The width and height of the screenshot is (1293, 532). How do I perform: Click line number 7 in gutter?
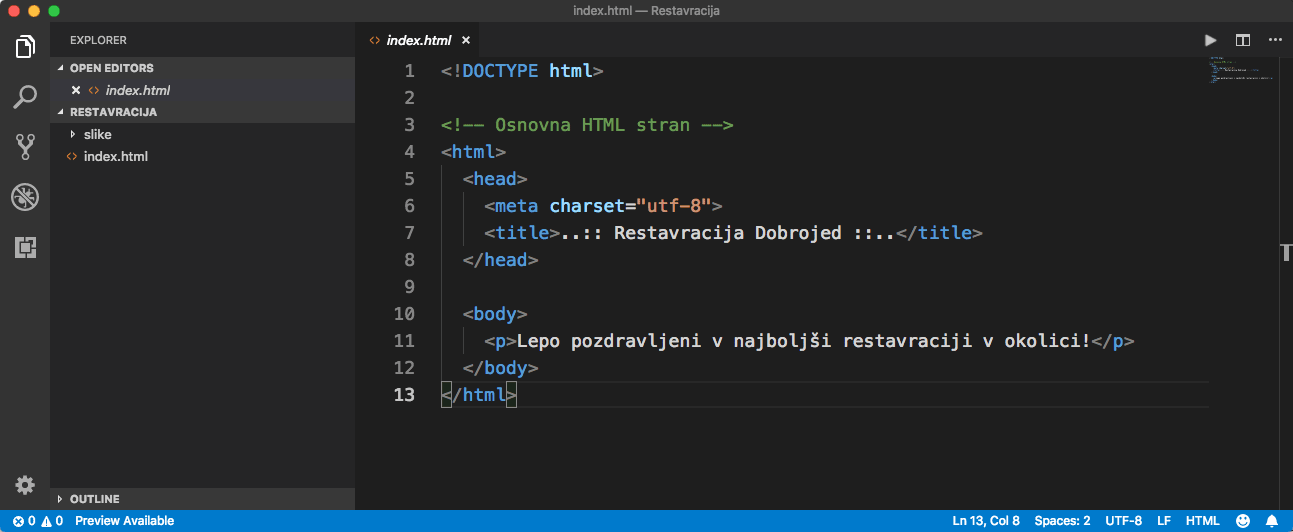(x=408, y=233)
